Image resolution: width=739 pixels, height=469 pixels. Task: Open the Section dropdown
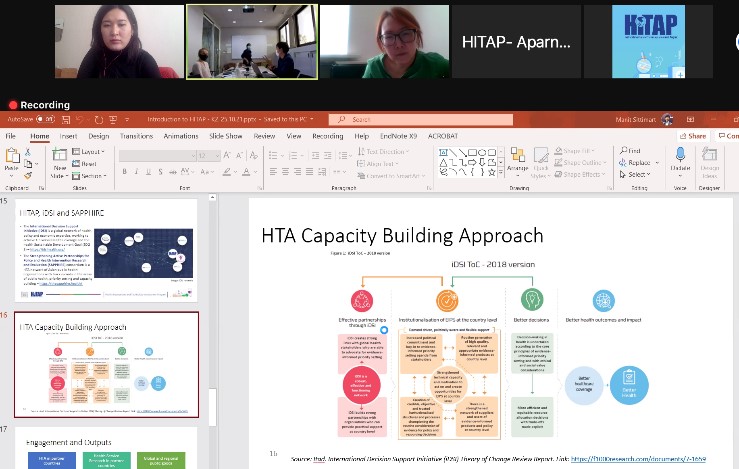click(x=91, y=175)
